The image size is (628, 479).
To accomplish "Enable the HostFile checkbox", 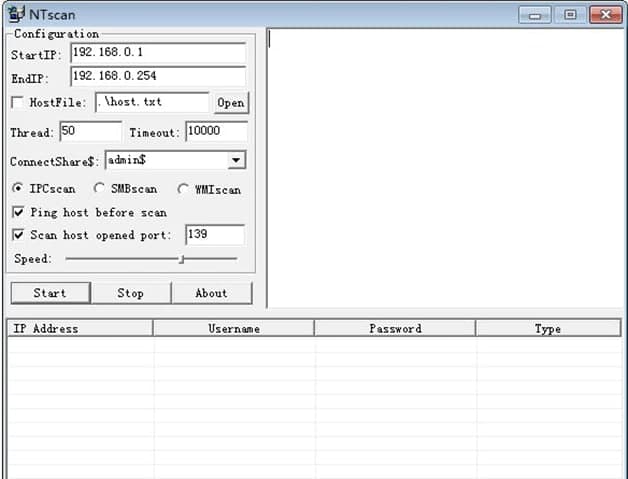I will [18, 102].
